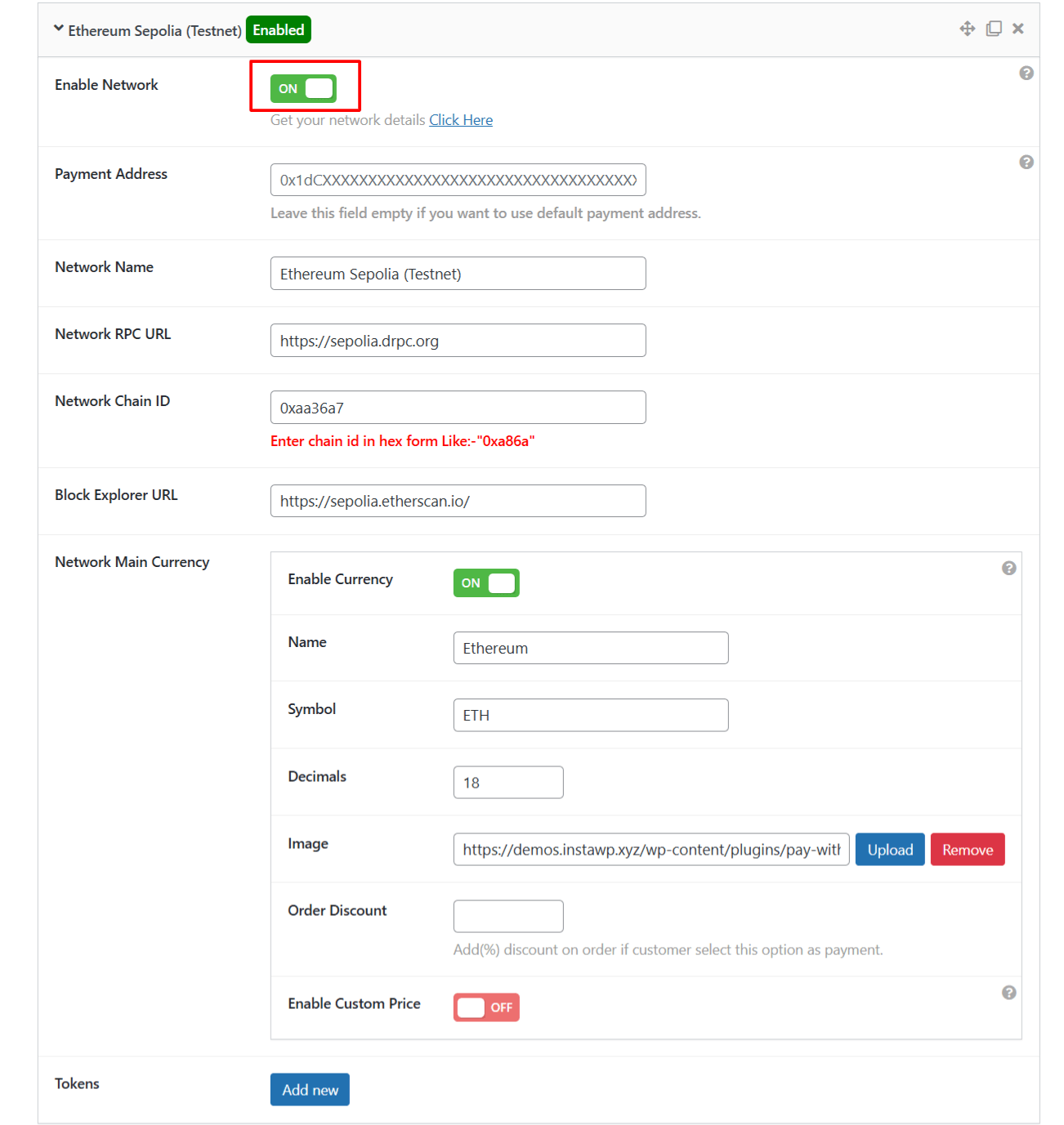
Task: Collapse the Ethereum Sepolia (Testnet) section
Action: coord(59,29)
